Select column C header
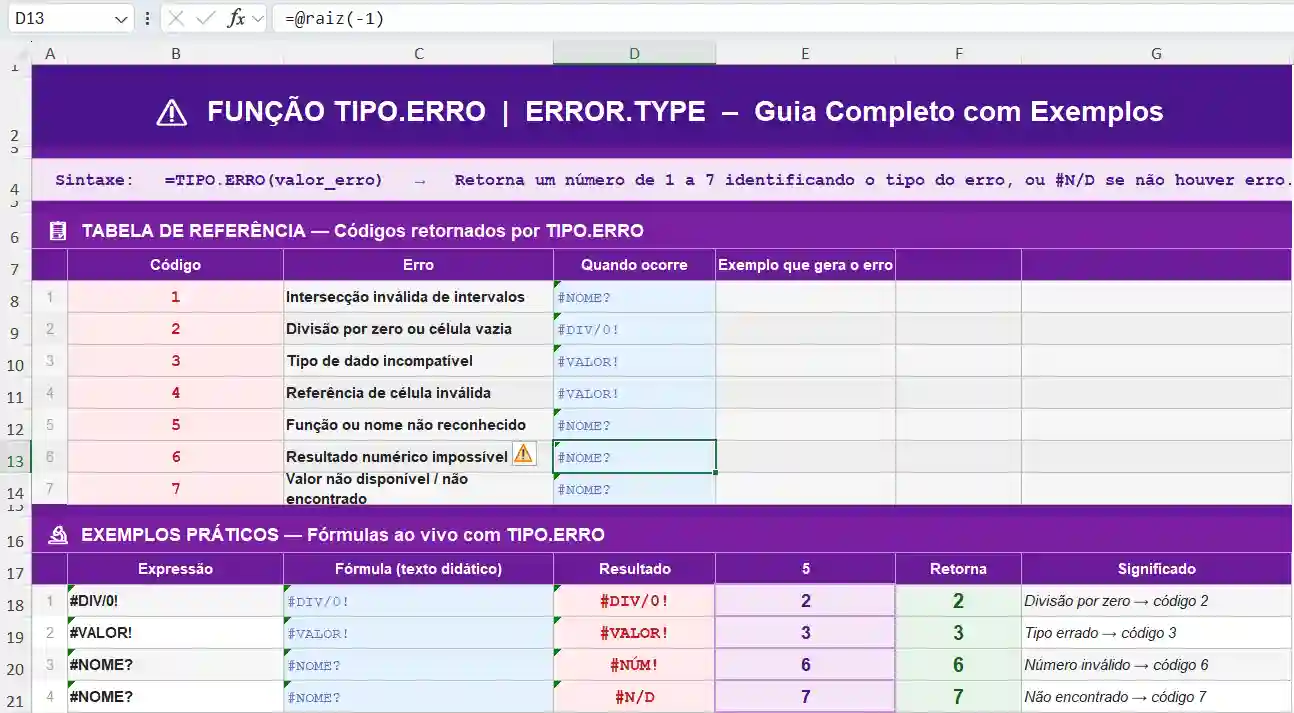Screen dimensions: 1294x713 point(418,54)
